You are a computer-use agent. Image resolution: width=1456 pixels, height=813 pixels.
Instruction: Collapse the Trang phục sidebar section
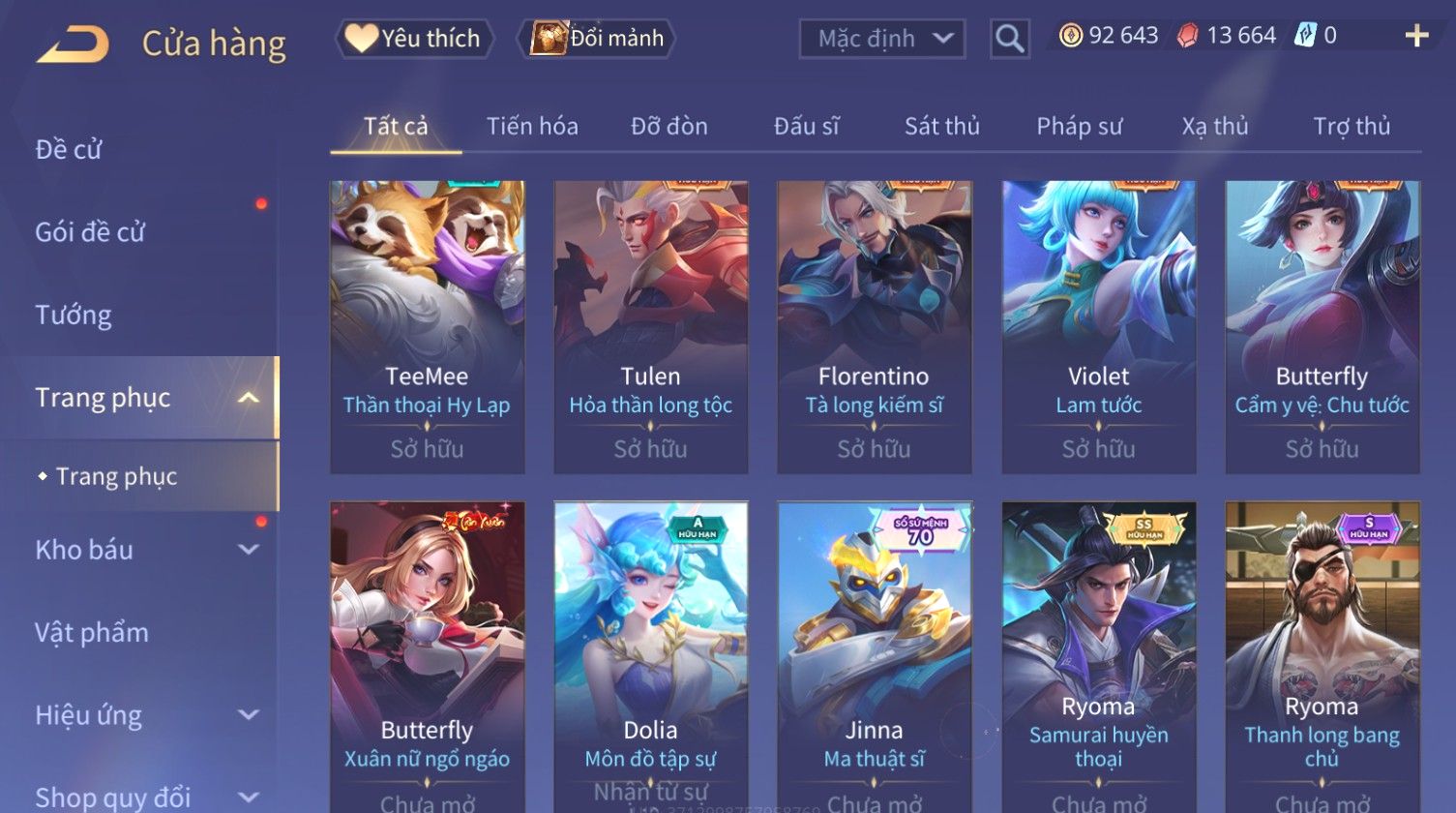coord(249,398)
